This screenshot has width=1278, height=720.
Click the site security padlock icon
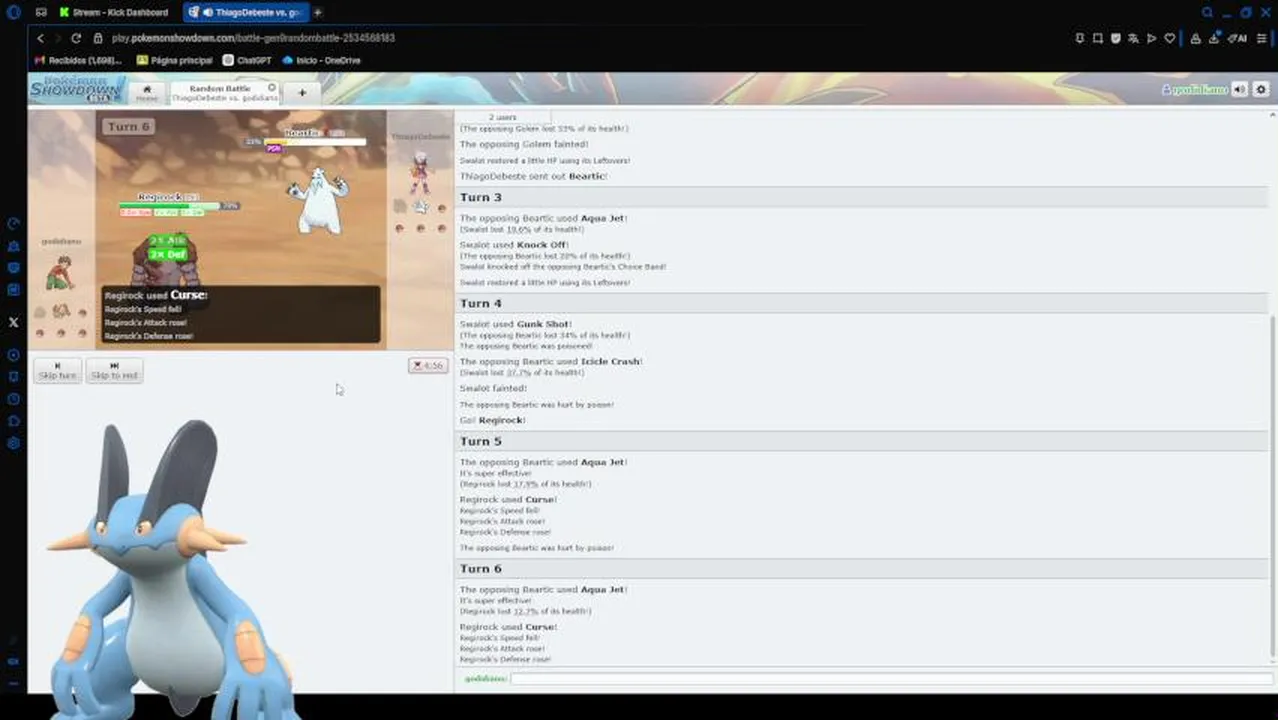(x=98, y=38)
